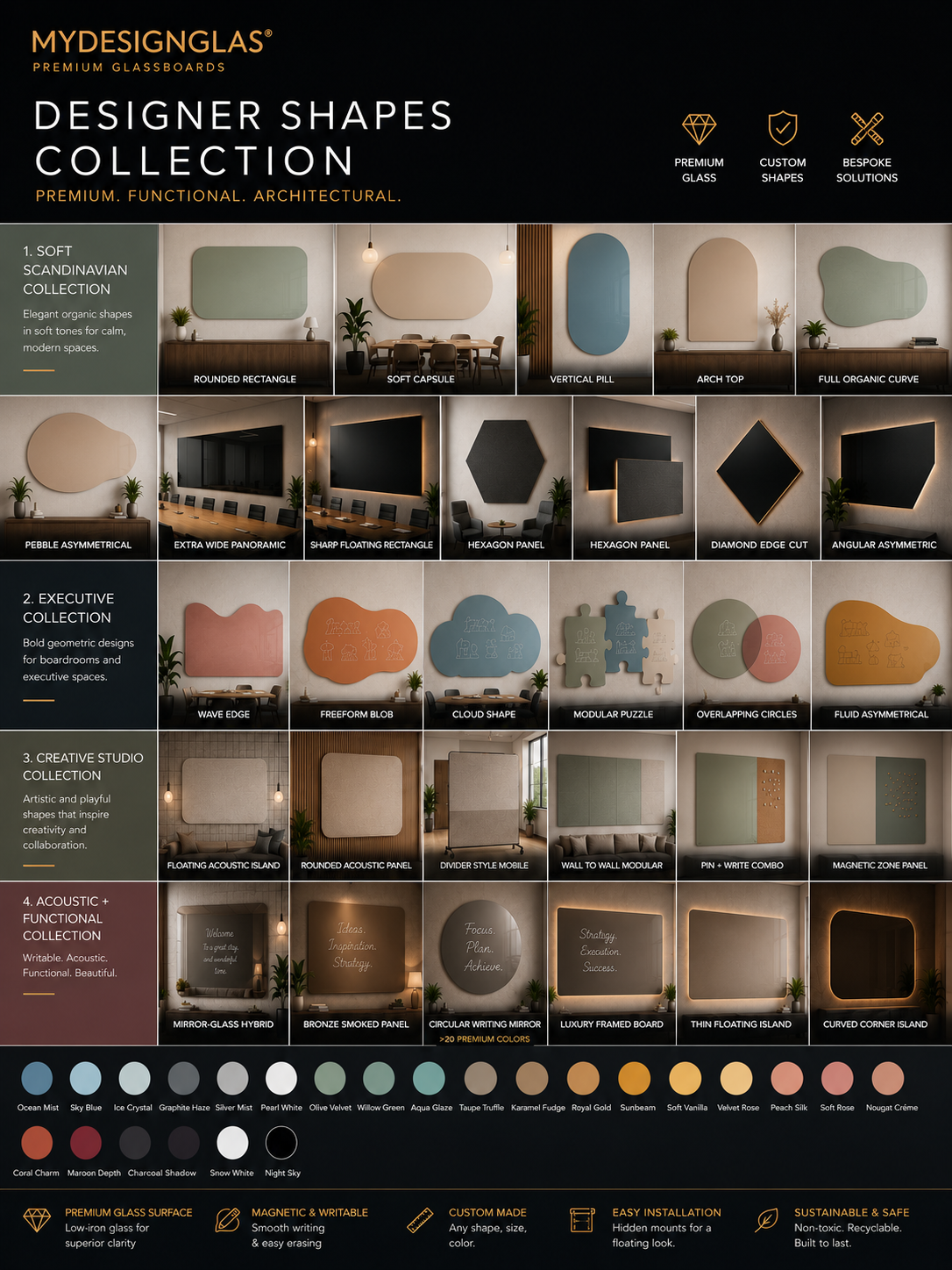
Task: Select the Soft Vanilla swatch
Action: [x=686, y=1078]
